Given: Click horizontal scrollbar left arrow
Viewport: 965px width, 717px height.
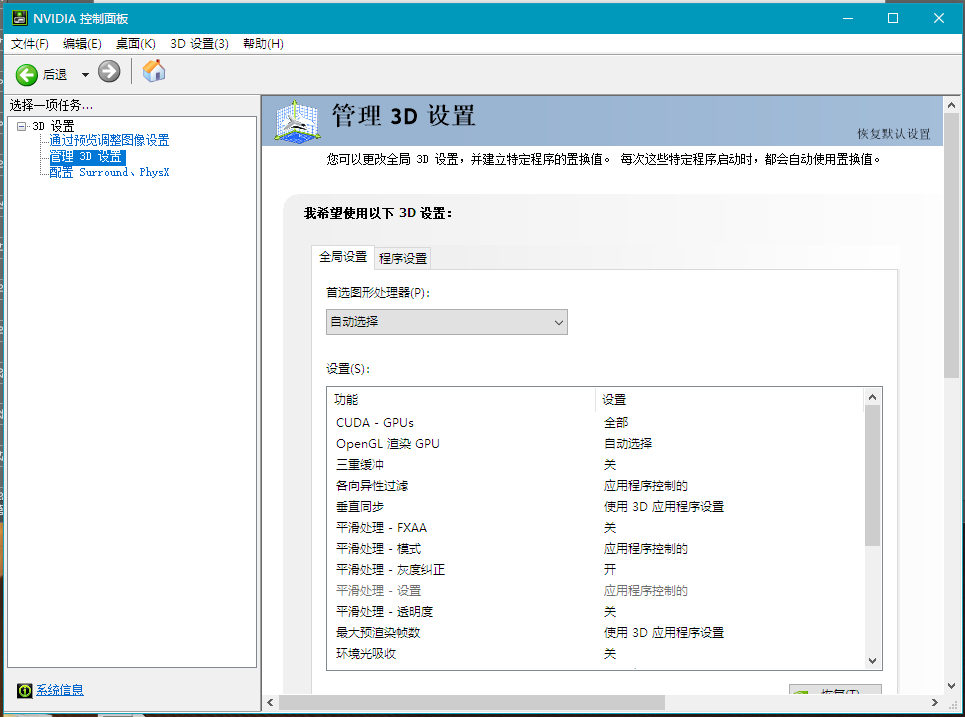Looking at the screenshot, I should pos(270,702).
